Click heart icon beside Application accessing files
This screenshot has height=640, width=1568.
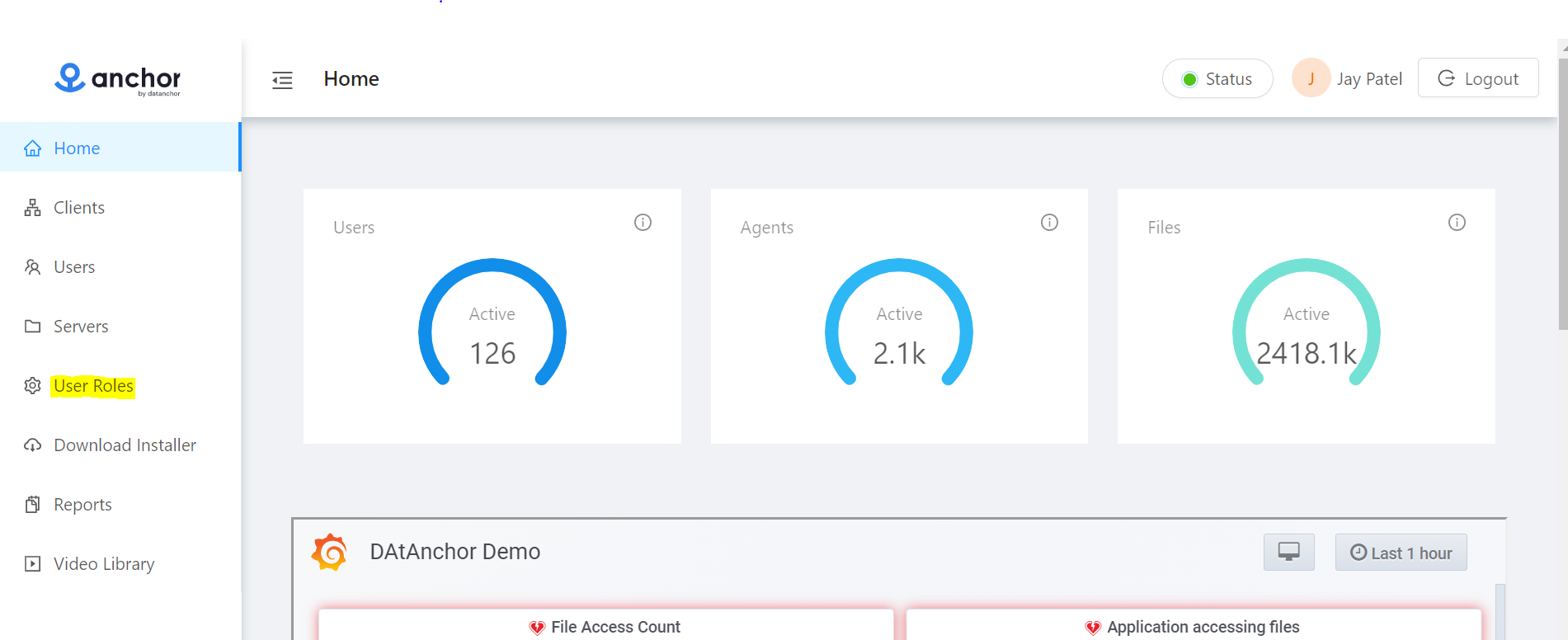coord(1093,628)
